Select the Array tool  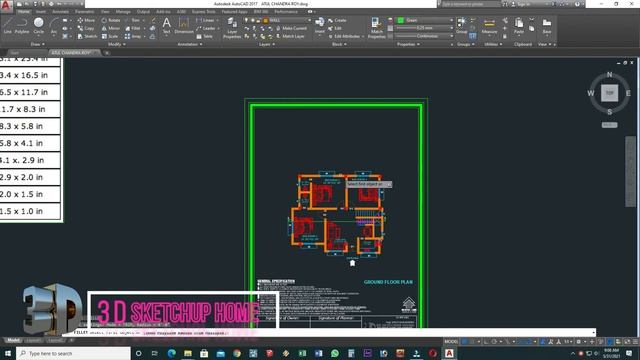[133, 36]
